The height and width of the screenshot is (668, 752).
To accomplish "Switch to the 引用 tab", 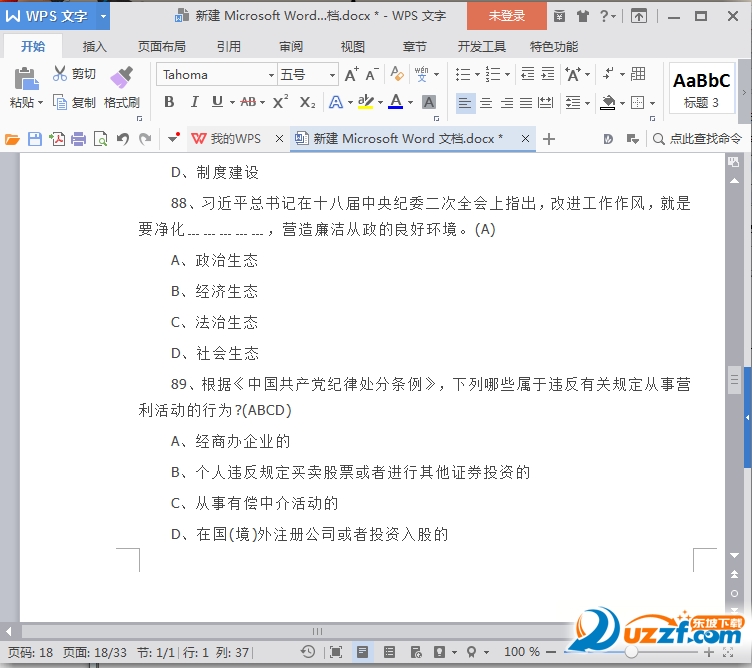I will pos(229,47).
